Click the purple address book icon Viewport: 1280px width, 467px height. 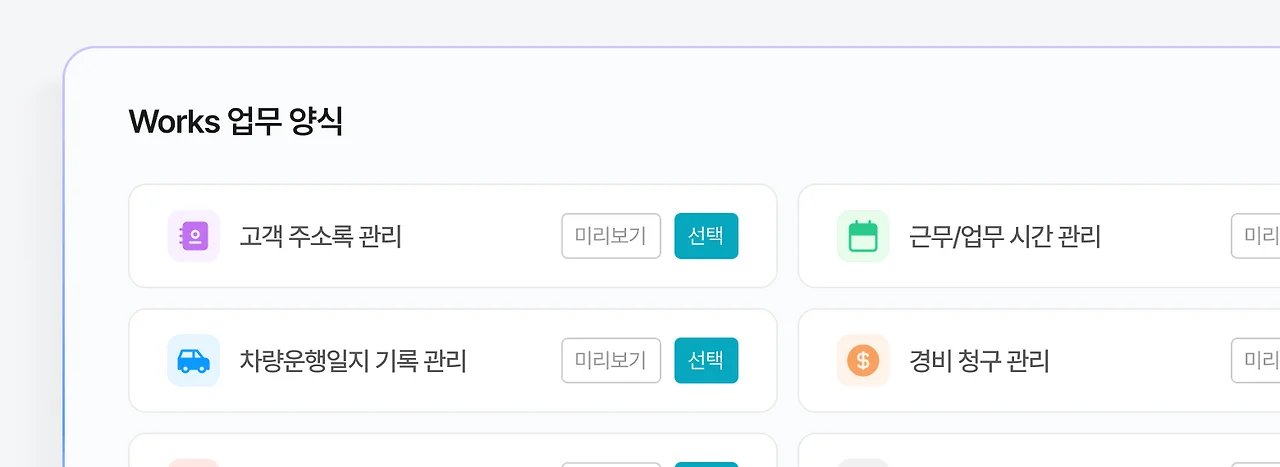(x=194, y=236)
